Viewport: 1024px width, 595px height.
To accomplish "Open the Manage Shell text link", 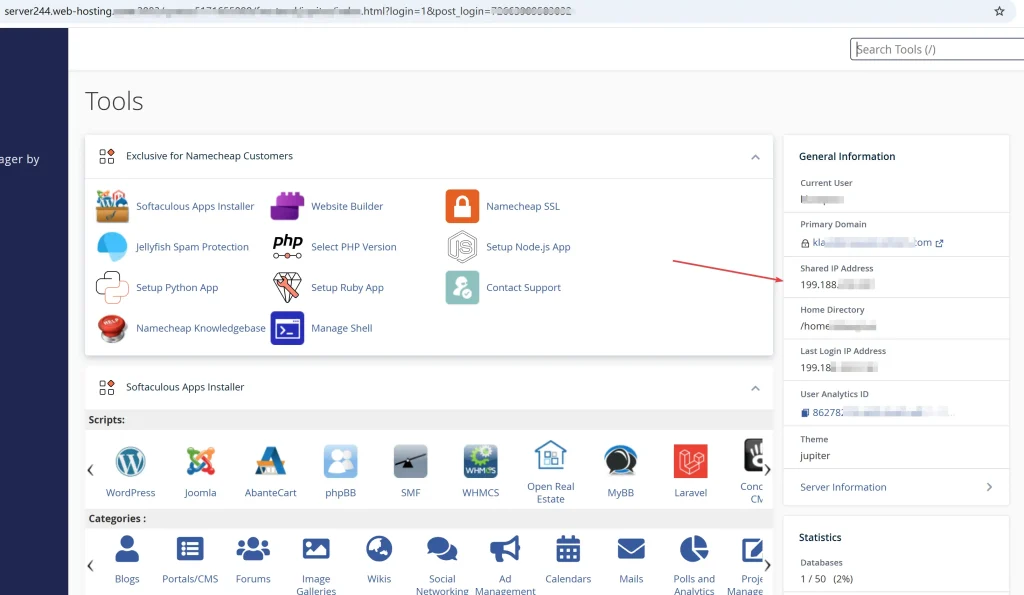I will (342, 329).
